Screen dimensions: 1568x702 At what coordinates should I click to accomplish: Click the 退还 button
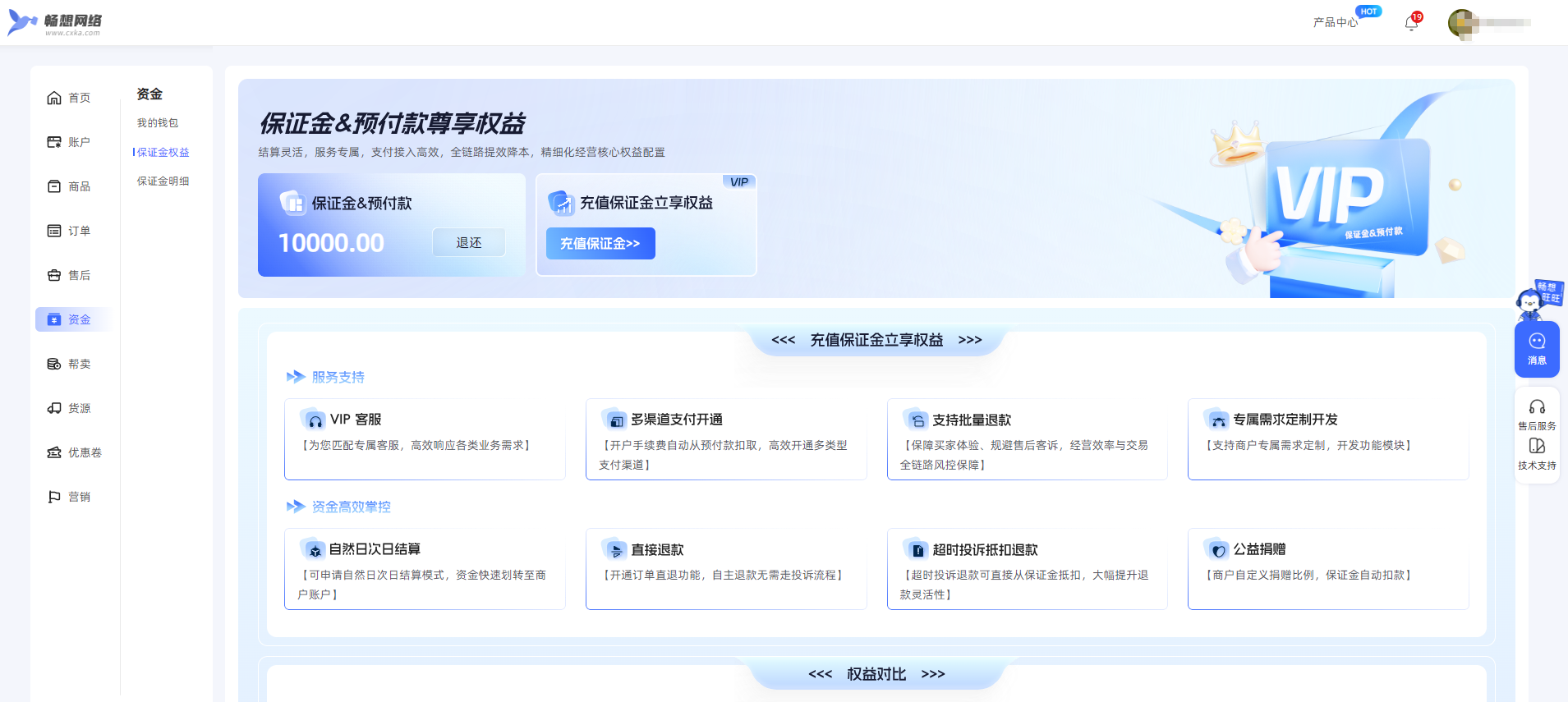pos(468,243)
